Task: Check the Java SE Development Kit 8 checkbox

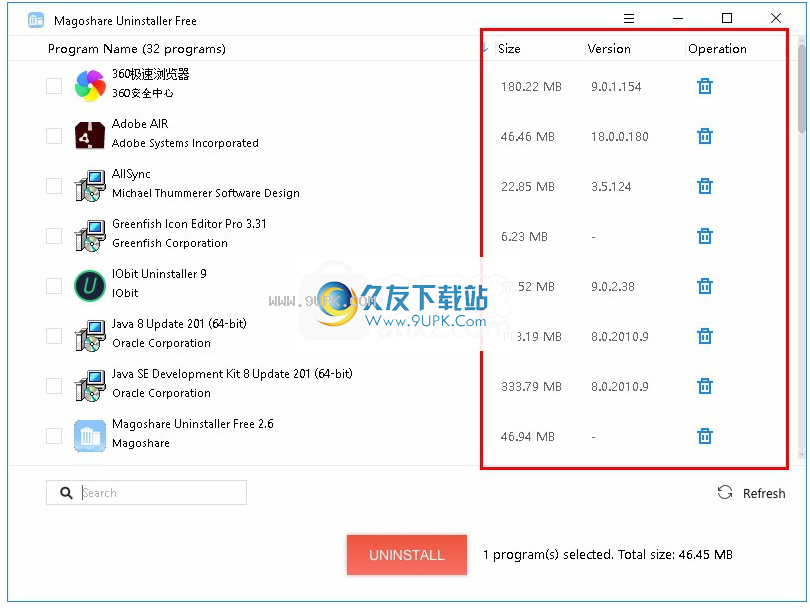Action: (x=54, y=385)
